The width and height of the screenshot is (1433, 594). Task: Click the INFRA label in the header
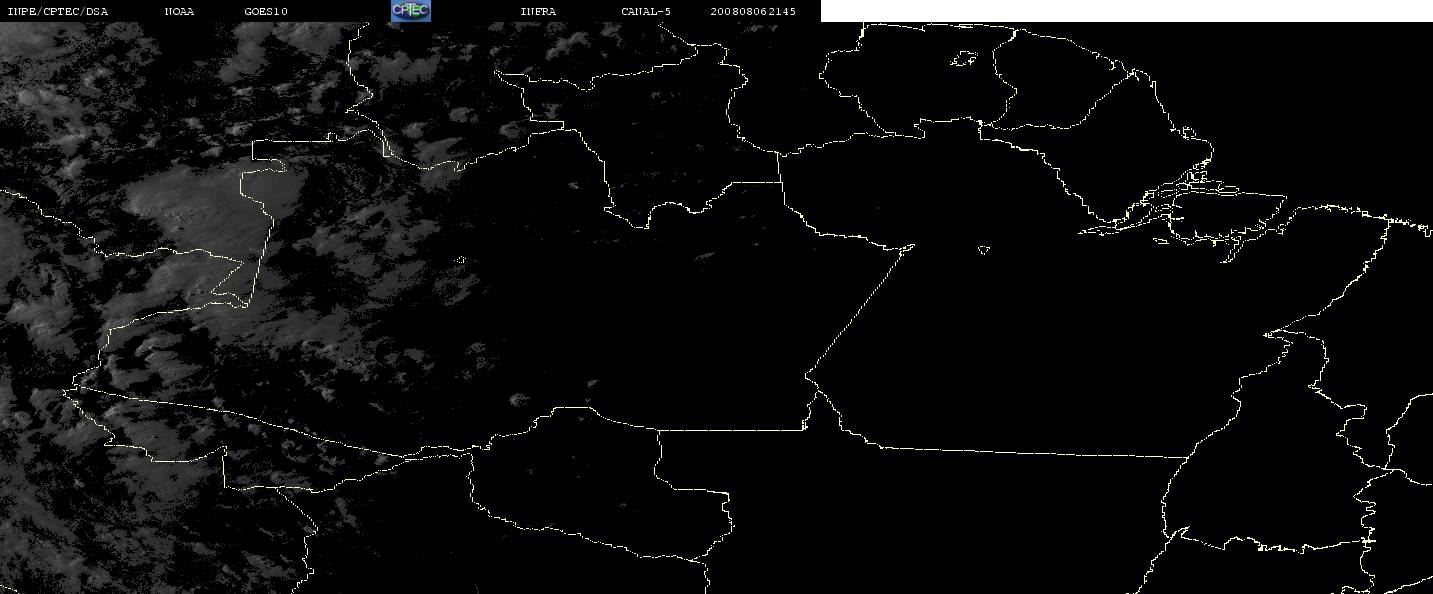pos(538,11)
